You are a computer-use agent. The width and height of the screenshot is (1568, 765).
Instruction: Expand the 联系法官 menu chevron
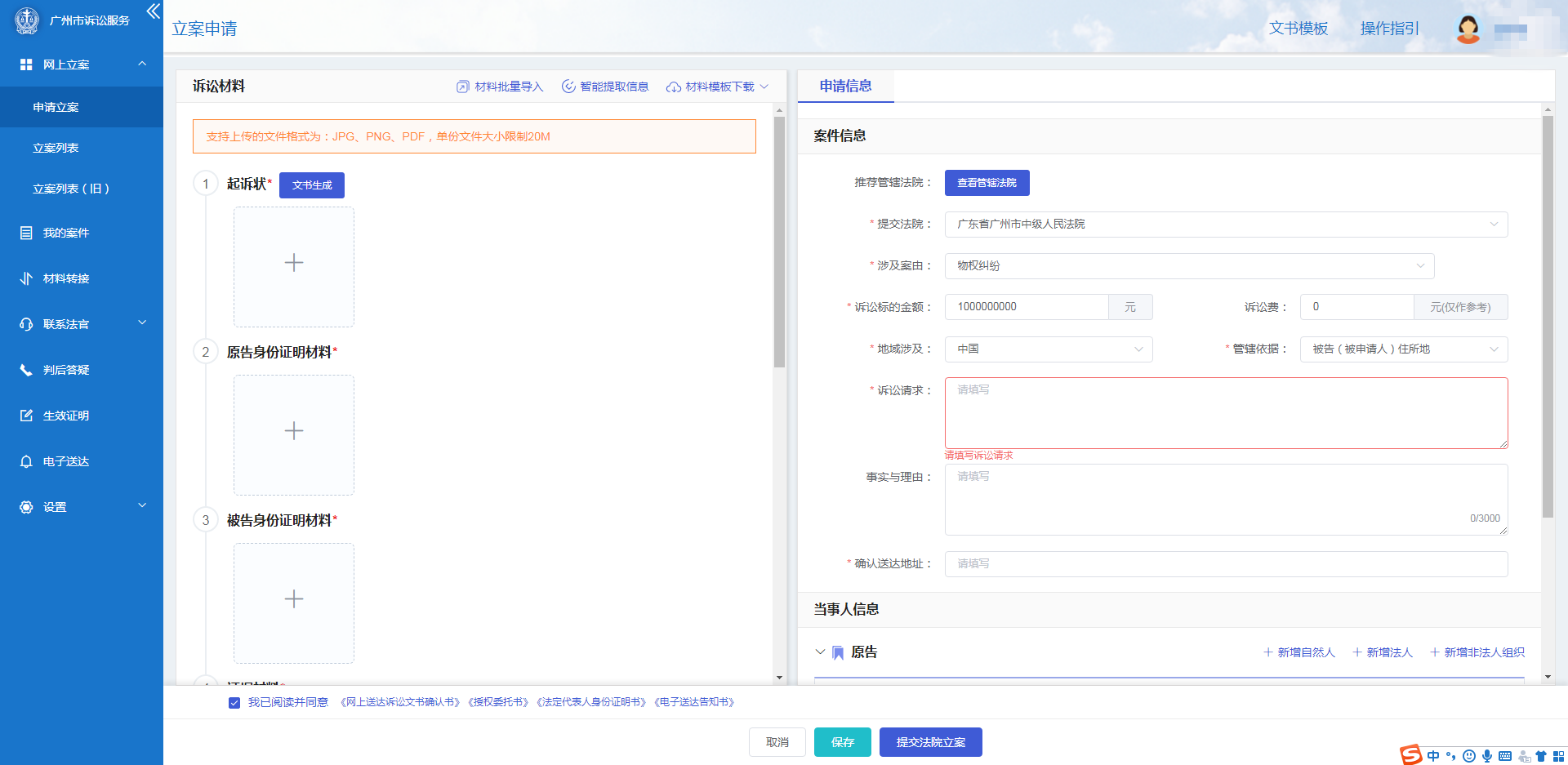(142, 323)
